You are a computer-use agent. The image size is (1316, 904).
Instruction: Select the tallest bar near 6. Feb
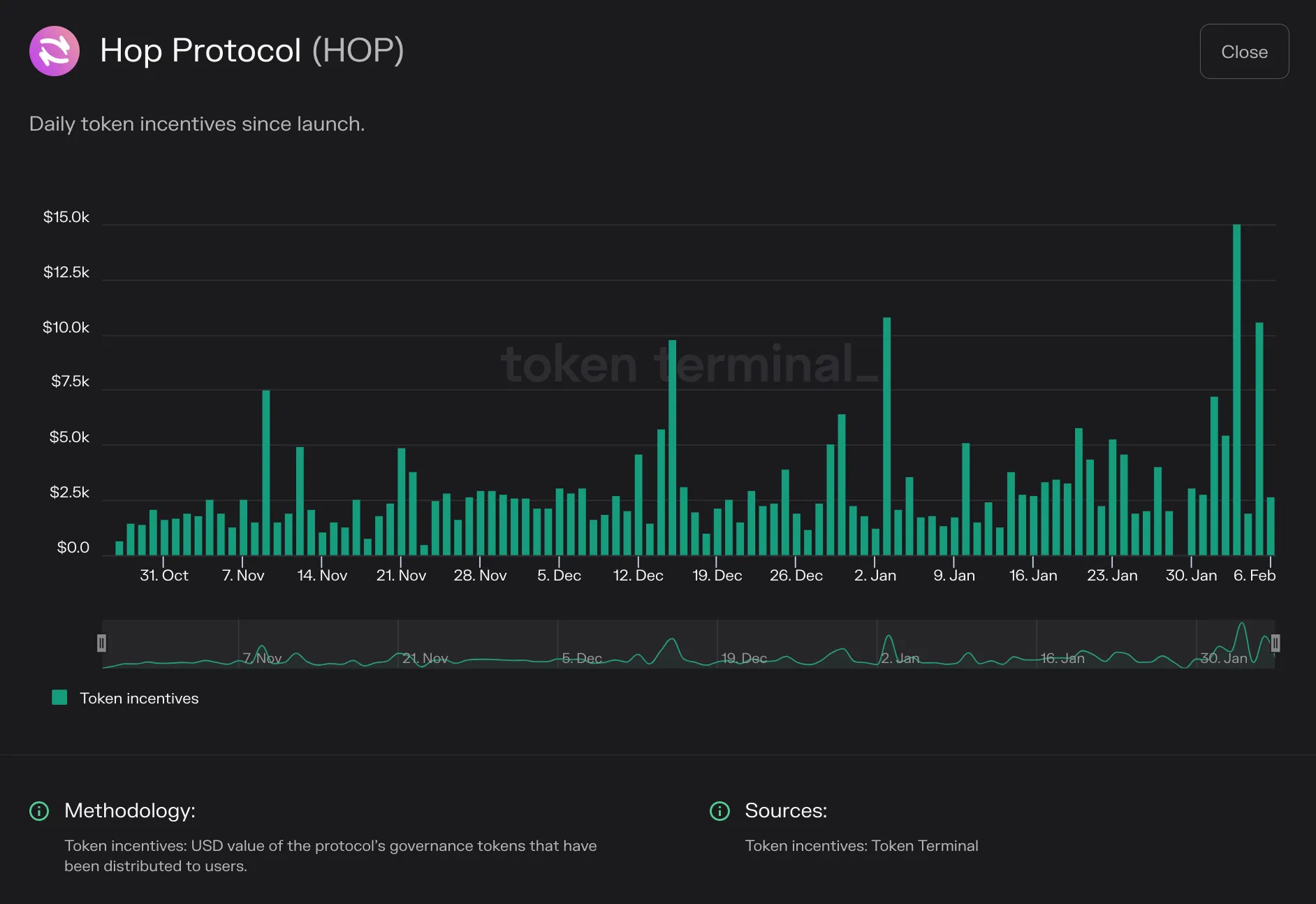click(1236, 390)
